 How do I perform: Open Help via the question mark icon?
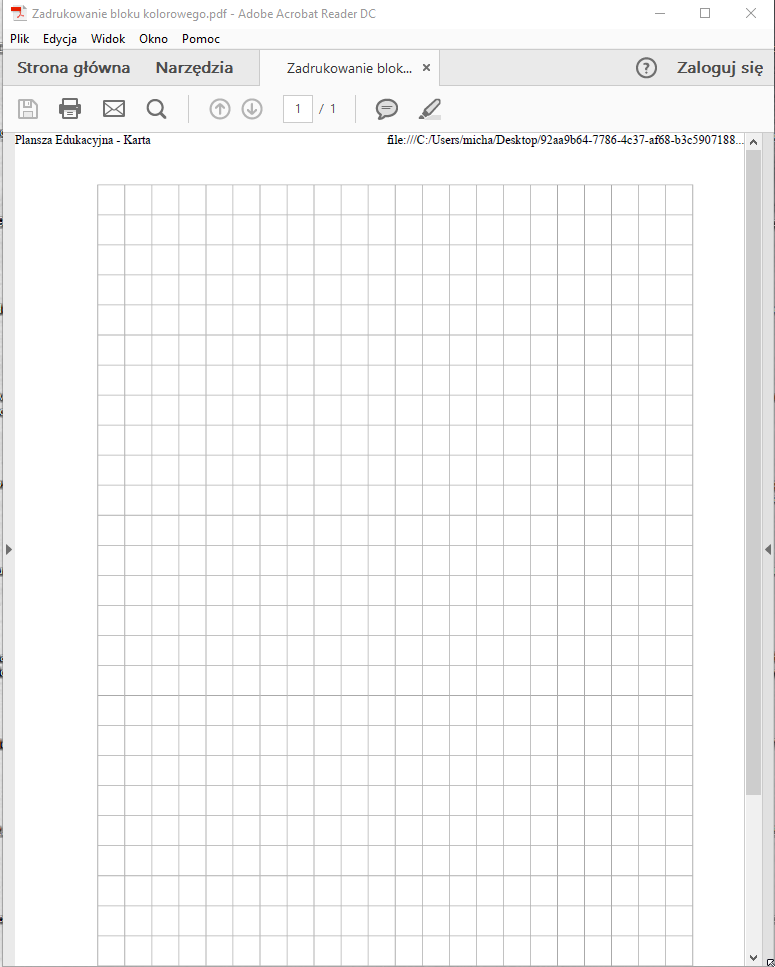646,68
